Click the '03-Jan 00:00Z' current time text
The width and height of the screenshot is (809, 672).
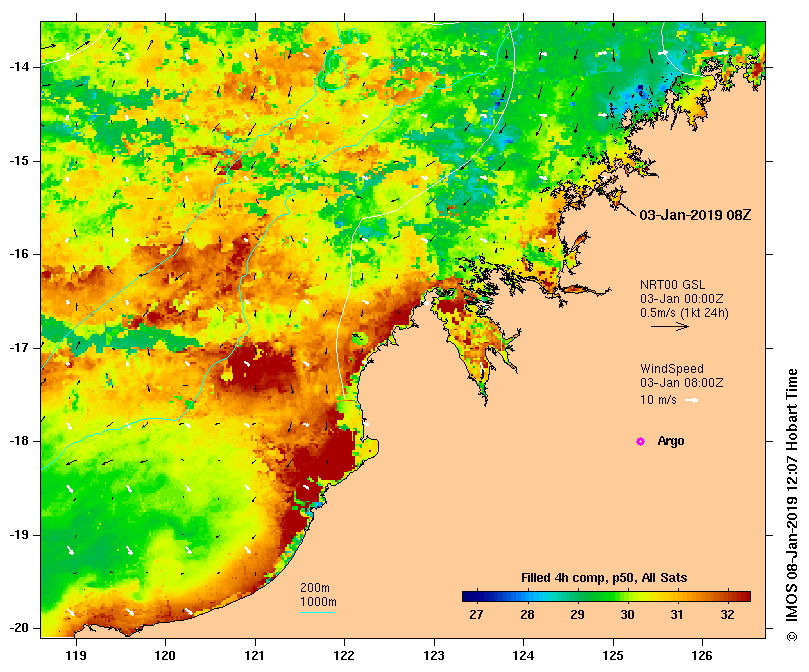(x=682, y=299)
